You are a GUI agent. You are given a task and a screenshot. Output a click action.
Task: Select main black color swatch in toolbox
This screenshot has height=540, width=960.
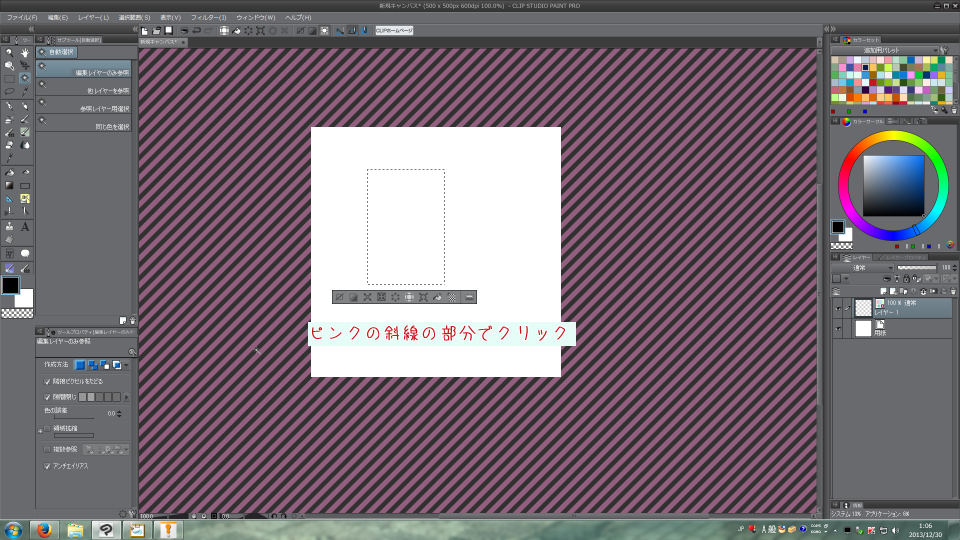click(x=10, y=285)
